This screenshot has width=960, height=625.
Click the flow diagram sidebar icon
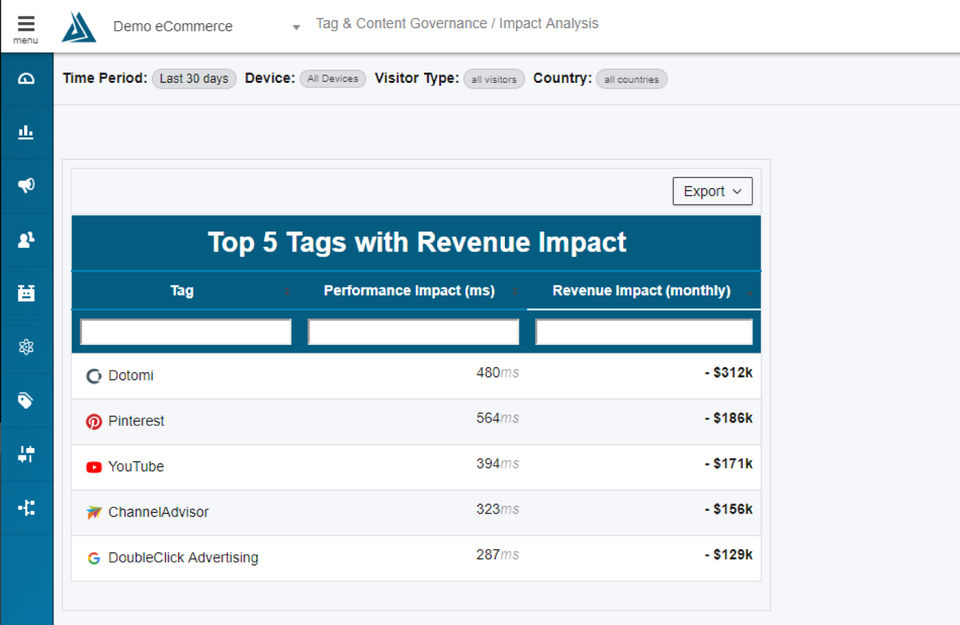[x=26, y=508]
